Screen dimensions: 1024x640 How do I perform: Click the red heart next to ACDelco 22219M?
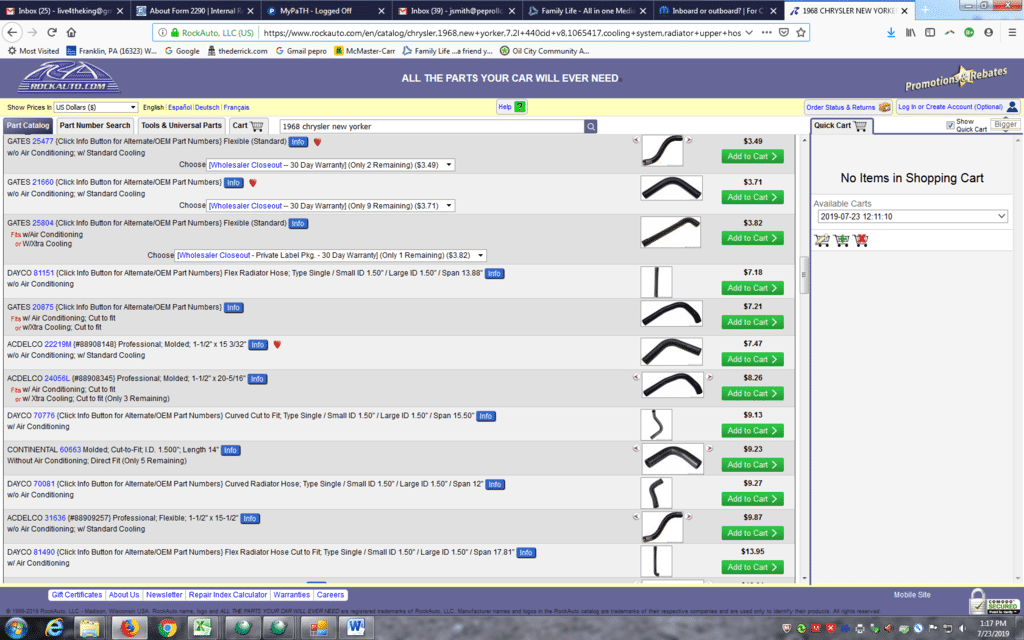[x=277, y=344]
